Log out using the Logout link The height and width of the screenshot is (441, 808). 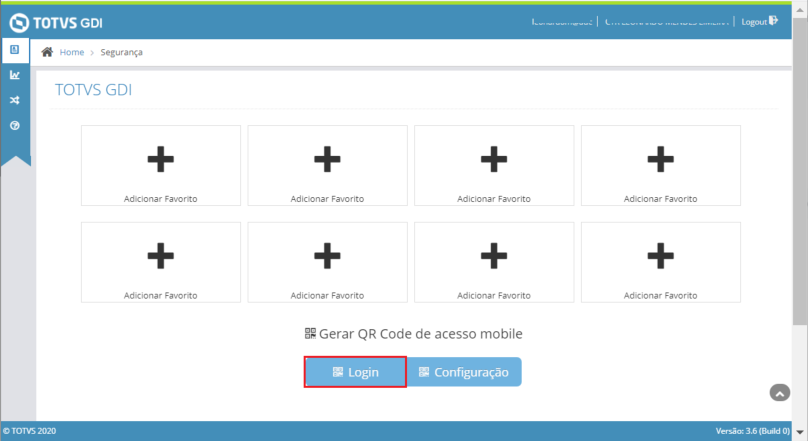click(x=754, y=22)
